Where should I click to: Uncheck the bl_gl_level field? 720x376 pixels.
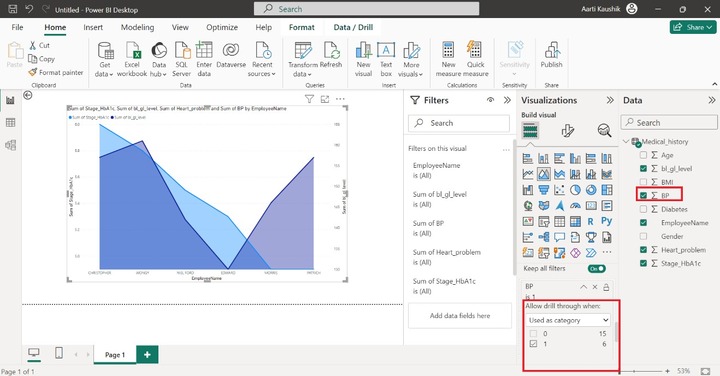(643, 168)
